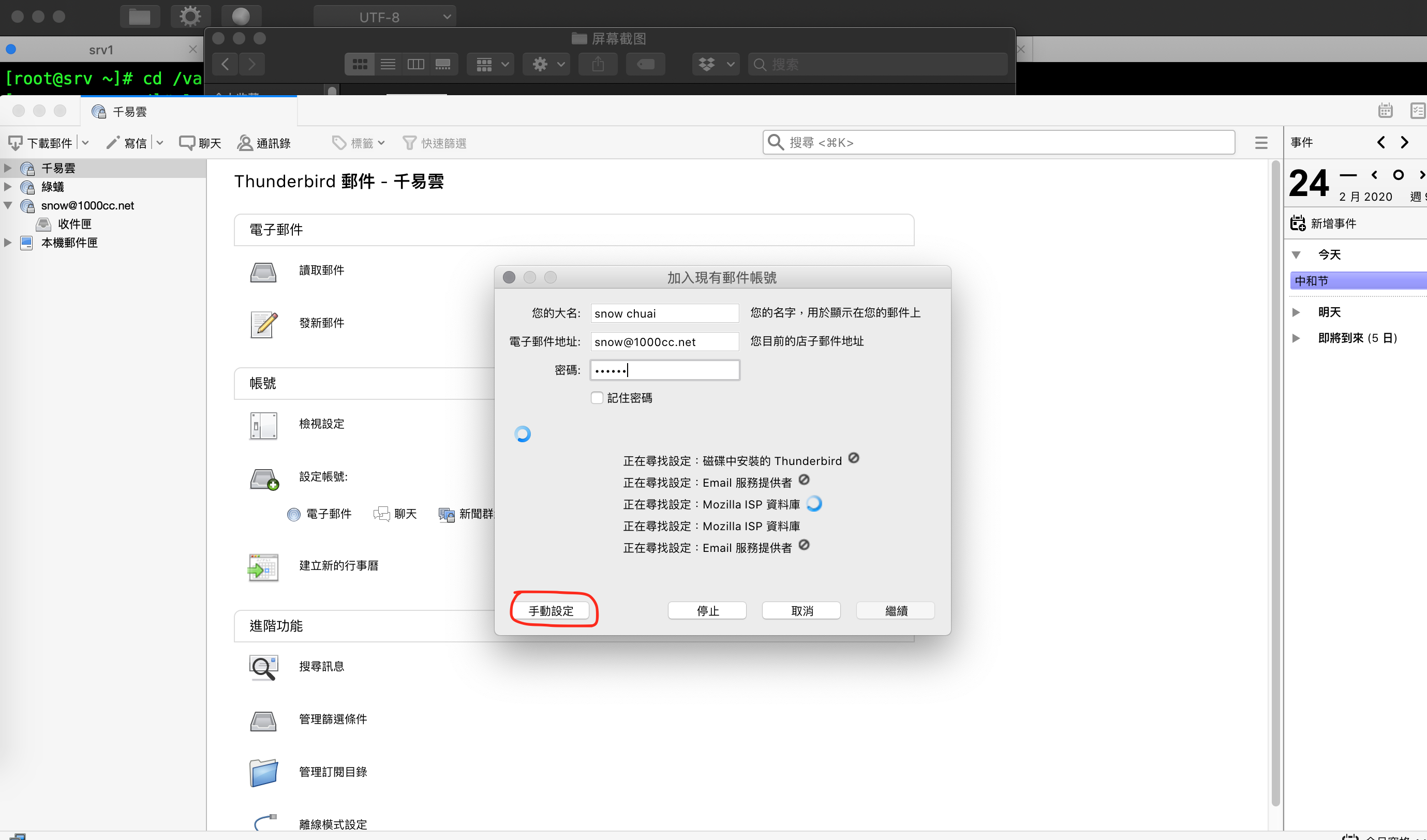This screenshot has height=840, width=1427.
Task: Click the 密碼 password field
Action: coord(664,370)
